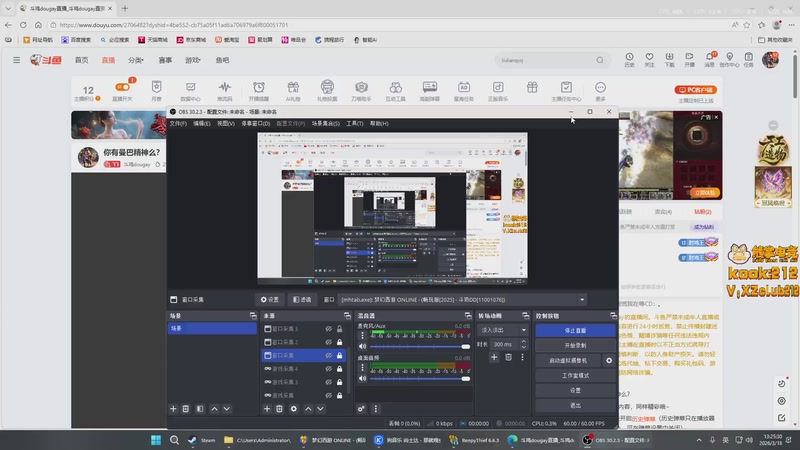Undock the Audio Mixer panel via float icon
This screenshot has width=800, height=450.
(x=468, y=316)
